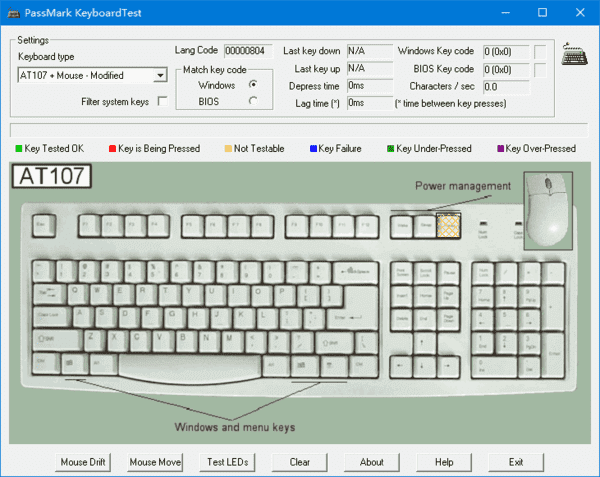Click the Mouse Drift button

[88, 462]
